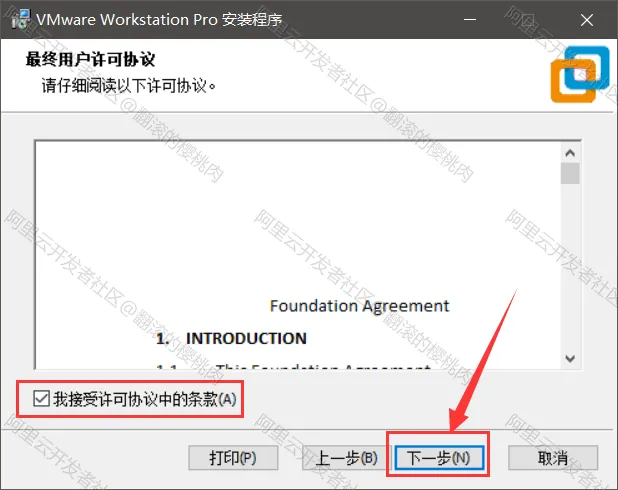The image size is (618, 490).
Task: Click the 我接受许可协议中的条款(A) label text
Action: click(x=145, y=399)
